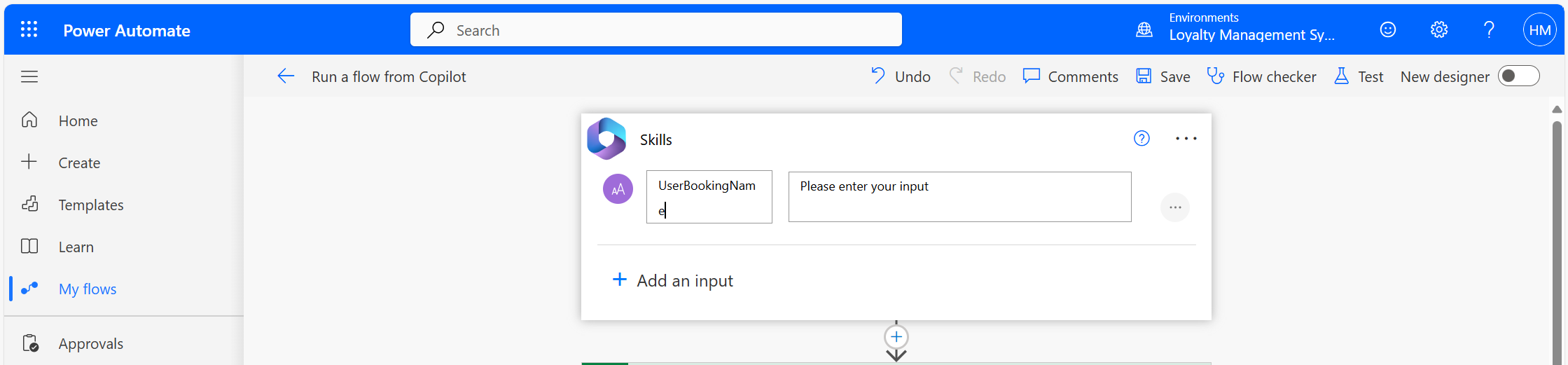Open the feedback smiley icon
The image size is (1568, 365).
tap(1387, 29)
